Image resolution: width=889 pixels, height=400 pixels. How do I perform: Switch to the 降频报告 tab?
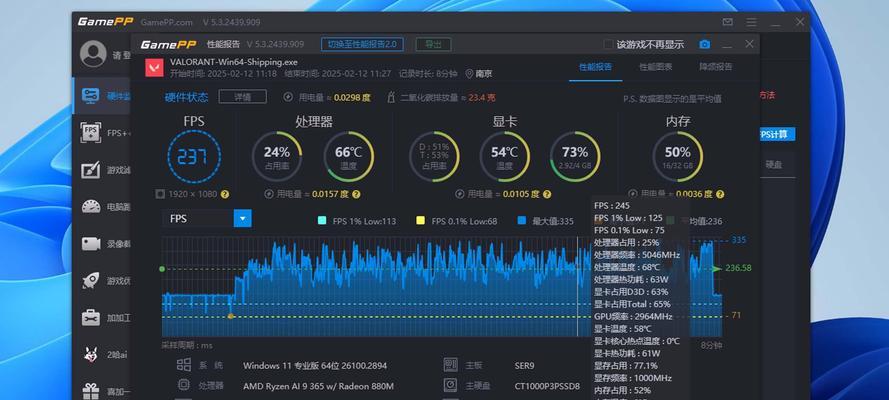tap(716, 67)
